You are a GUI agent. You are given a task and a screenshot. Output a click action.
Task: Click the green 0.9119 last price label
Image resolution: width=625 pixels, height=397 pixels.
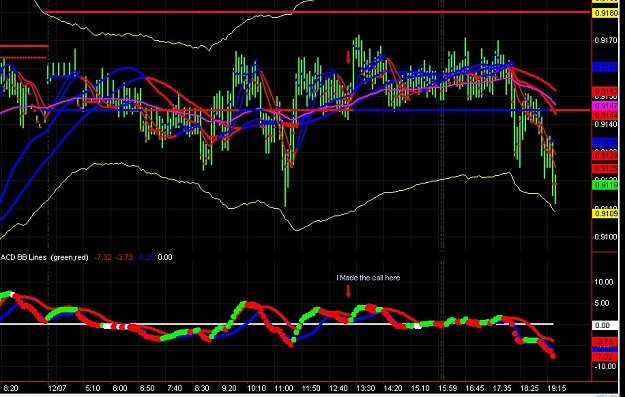[605, 185]
